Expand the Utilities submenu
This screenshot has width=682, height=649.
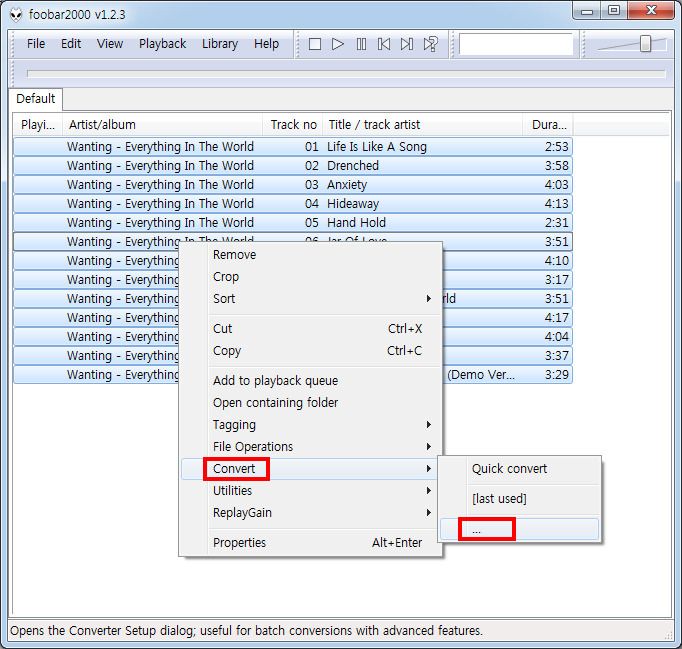pyautogui.click(x=311, y=490)
